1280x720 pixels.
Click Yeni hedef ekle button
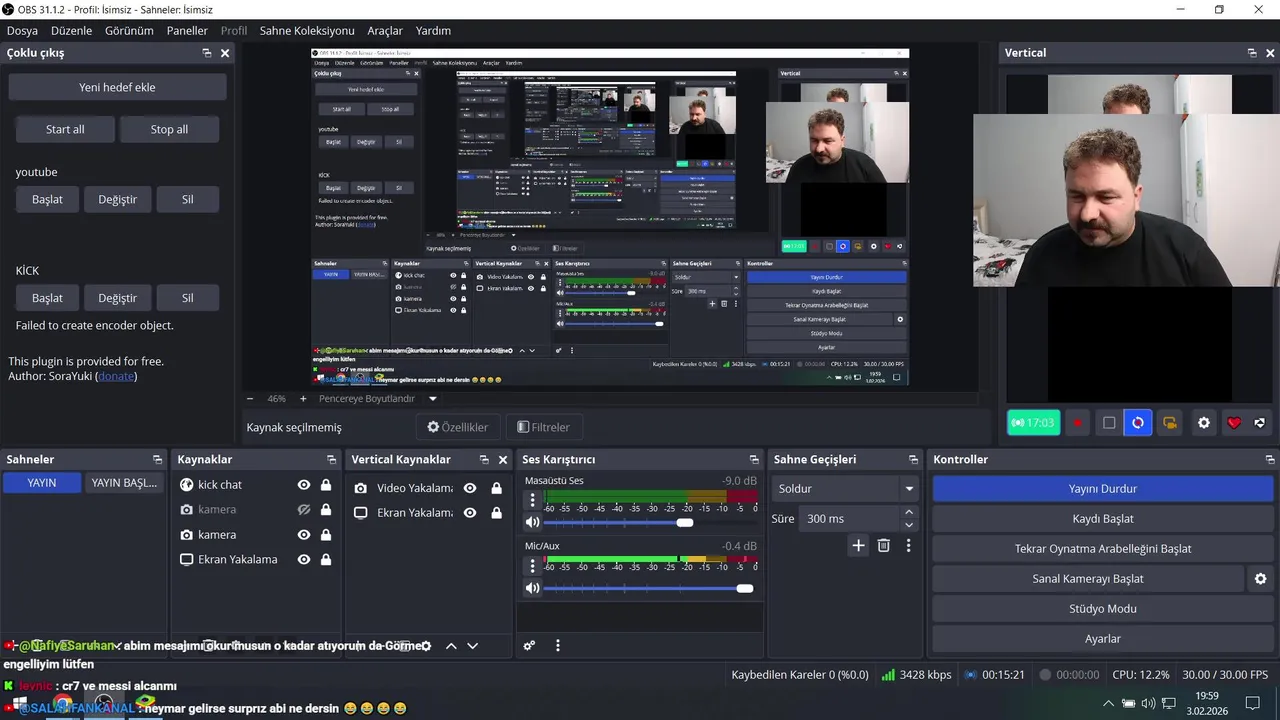pos(117,87)
